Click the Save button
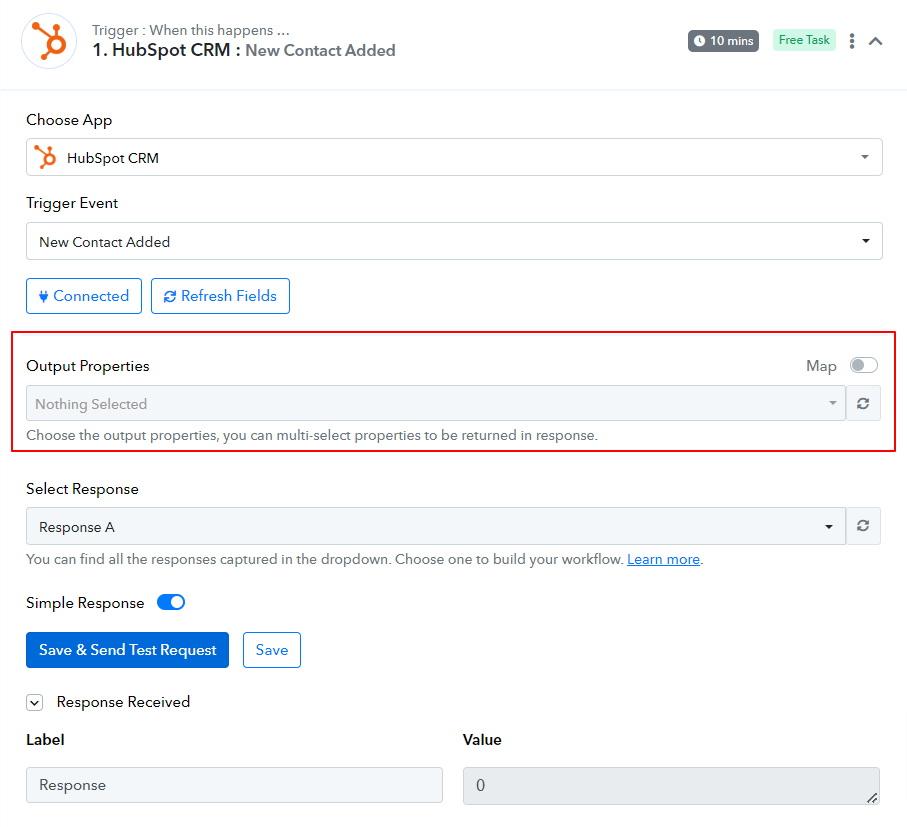 (272, 650)
